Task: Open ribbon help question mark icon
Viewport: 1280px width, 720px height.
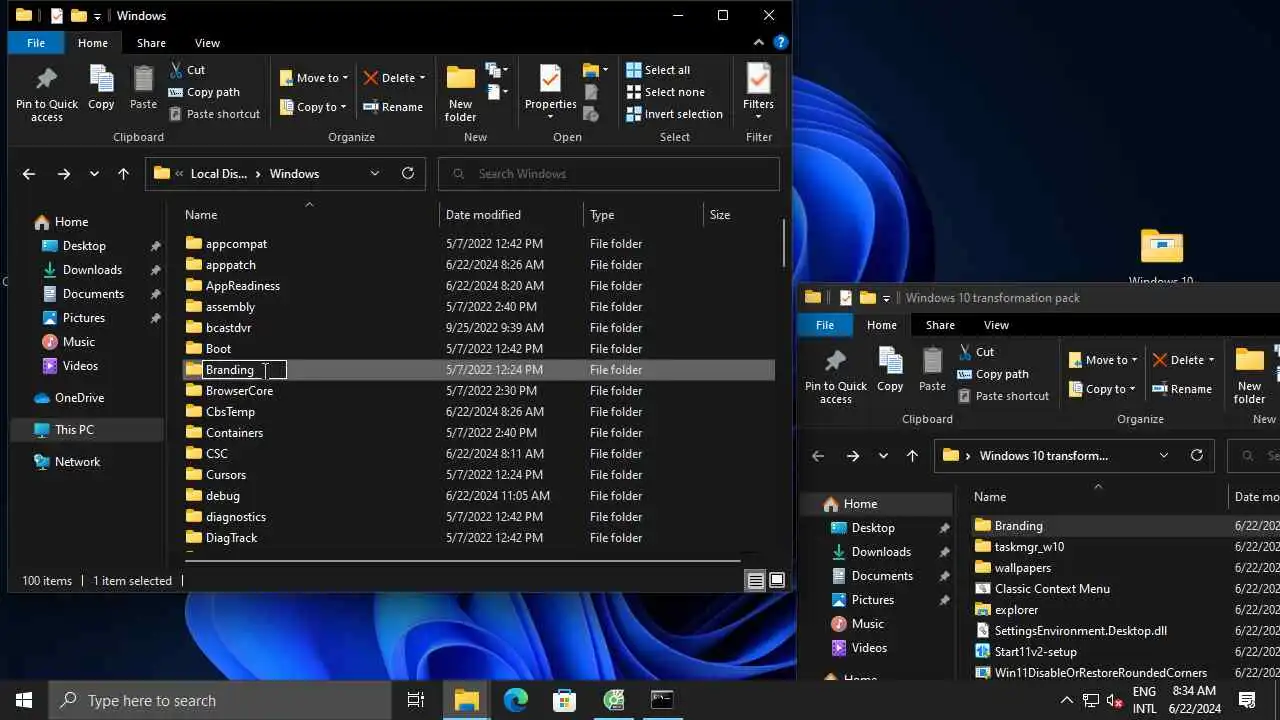Action: tap(781, 42)
